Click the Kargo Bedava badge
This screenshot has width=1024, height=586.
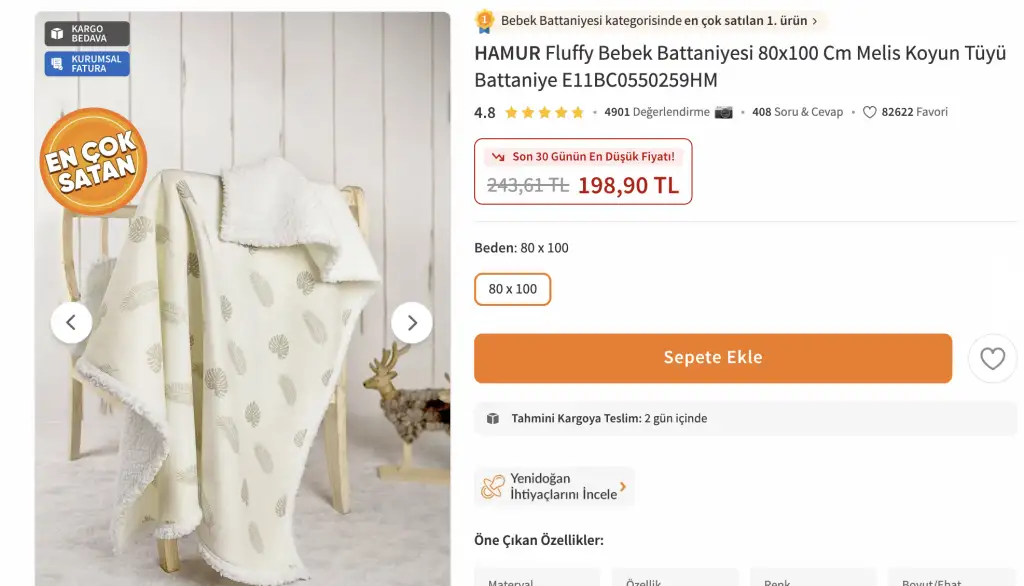(x=87, y=34)
